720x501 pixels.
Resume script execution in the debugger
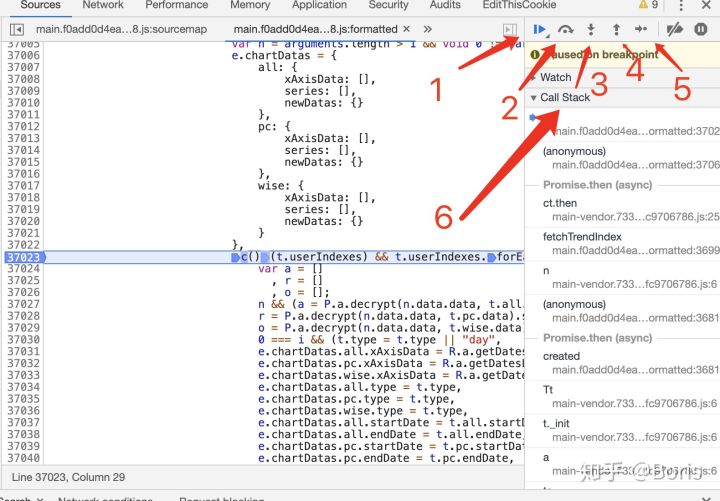tap(540, 29)
